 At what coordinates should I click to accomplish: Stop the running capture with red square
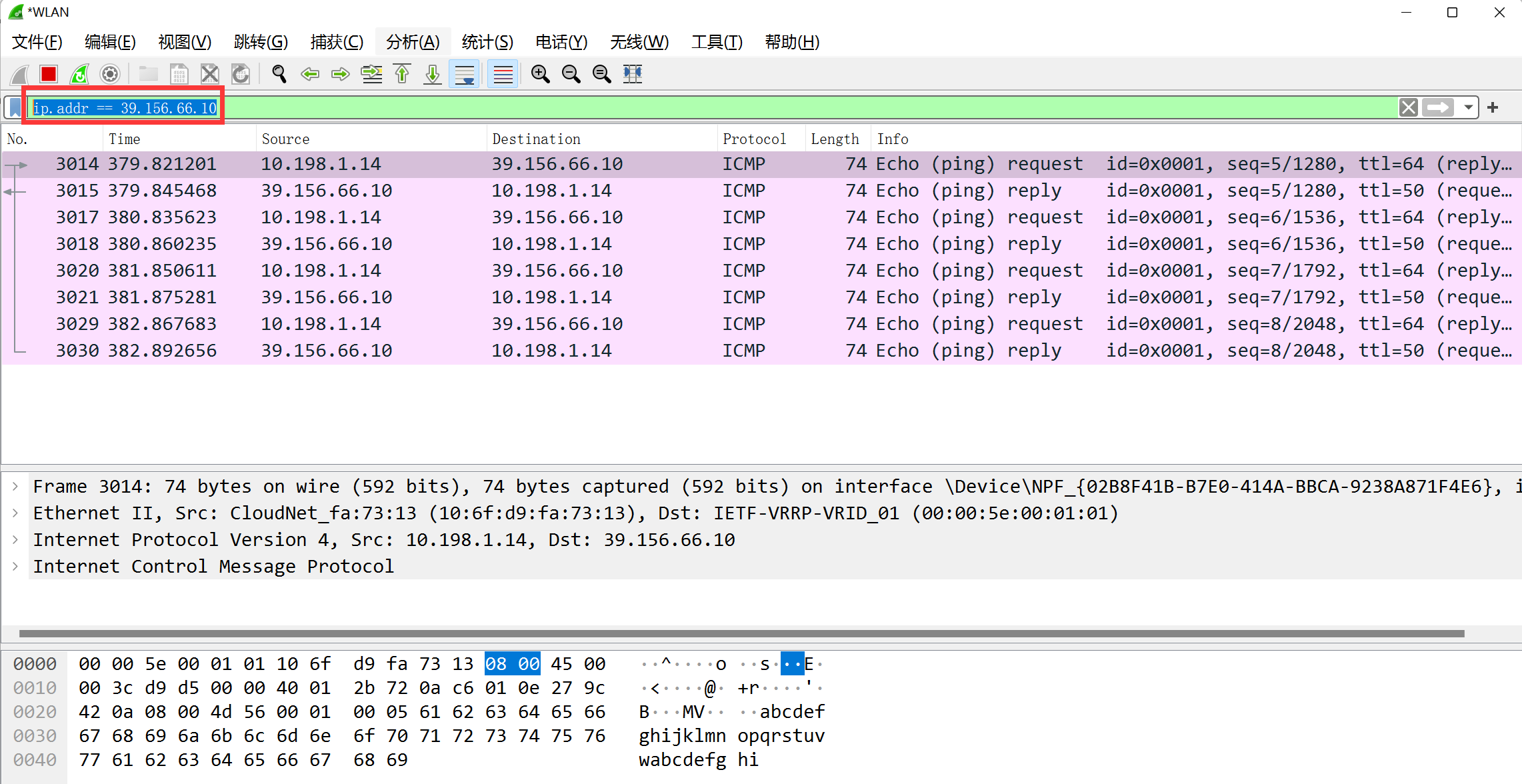(x=49, y=74)
